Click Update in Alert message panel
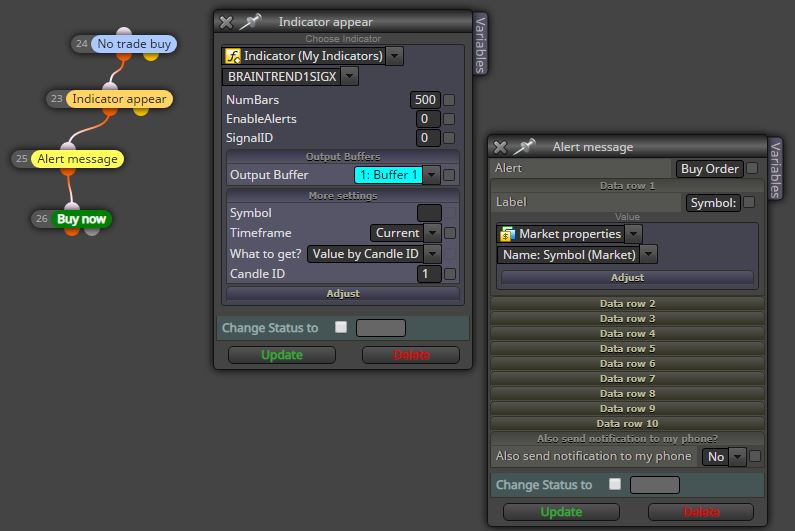 tap(561, 512)
